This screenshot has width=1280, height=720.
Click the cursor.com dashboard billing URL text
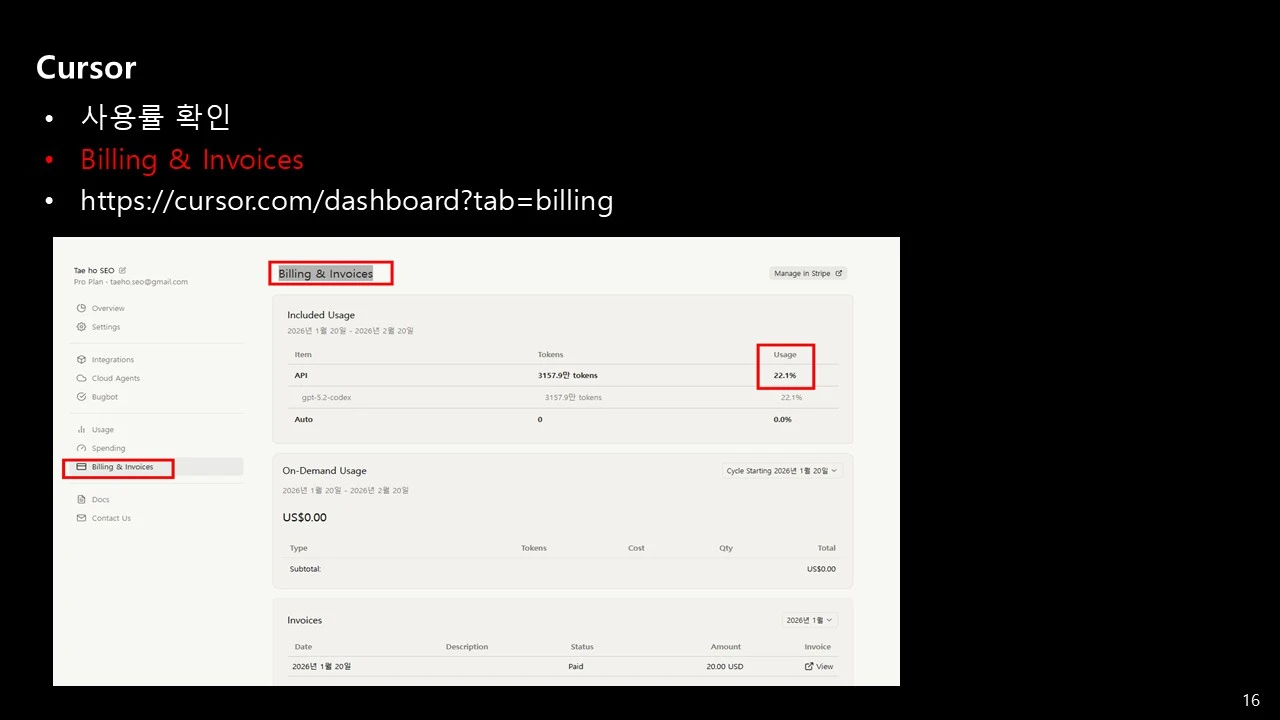click(x=347, y=201)
